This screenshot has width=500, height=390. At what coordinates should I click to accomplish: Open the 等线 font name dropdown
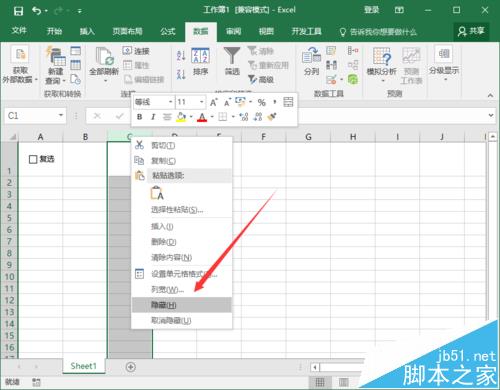(170, 102)
